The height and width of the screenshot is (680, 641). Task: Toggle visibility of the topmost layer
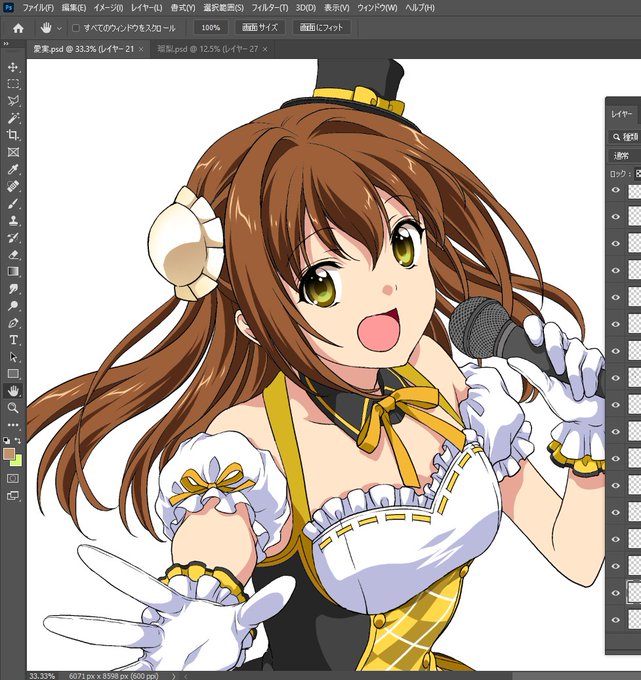(615, 190)
